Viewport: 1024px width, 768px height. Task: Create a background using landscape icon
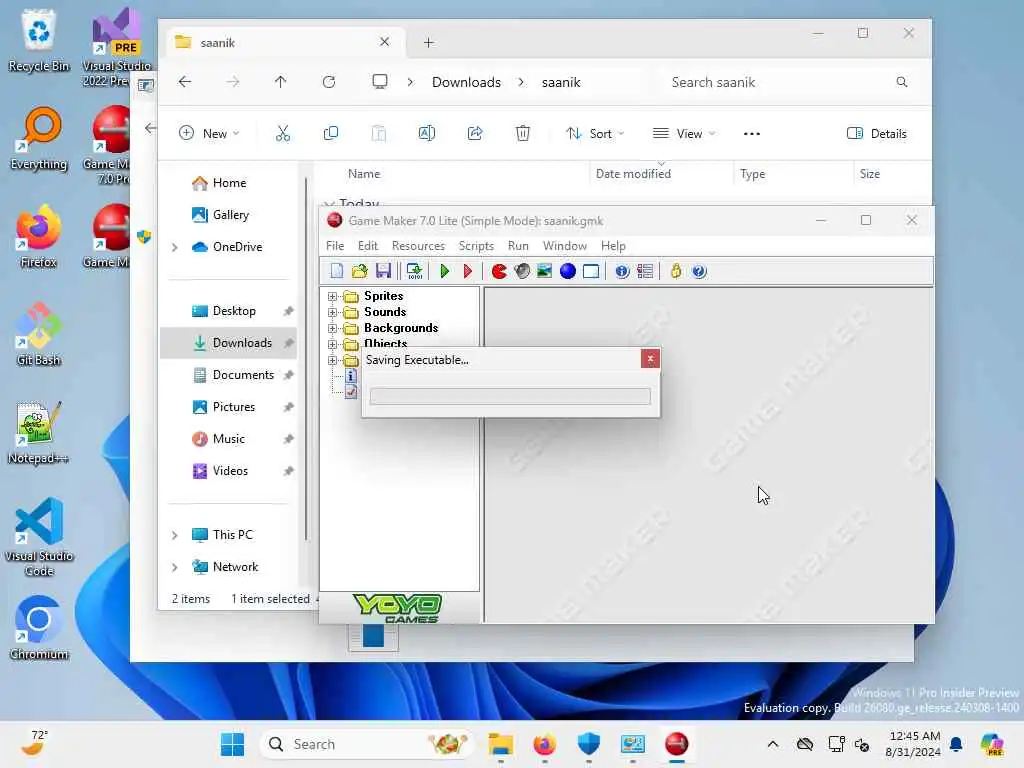[545, 271]
